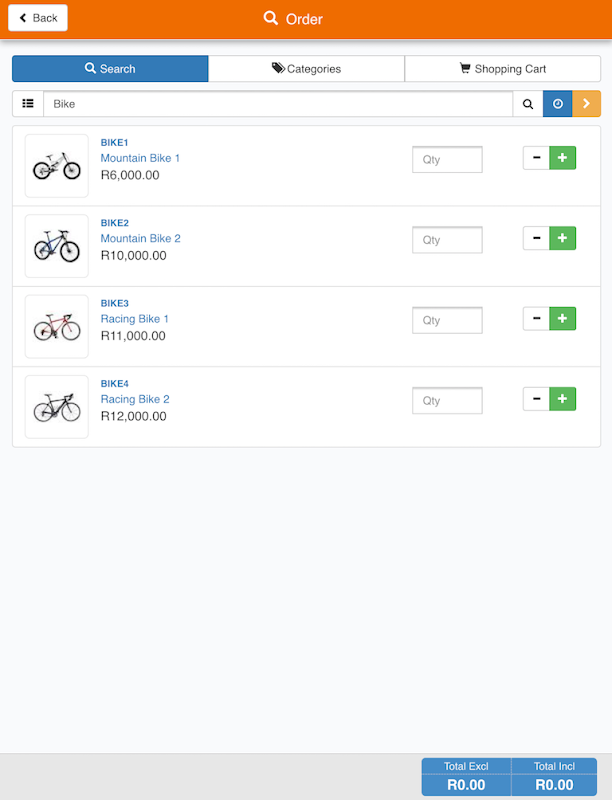Image resolution: width=612 pixels, height=800 pixels.
Task: Decrease Mountain Bike 1 quantity with minus
Action: point(536,158)
